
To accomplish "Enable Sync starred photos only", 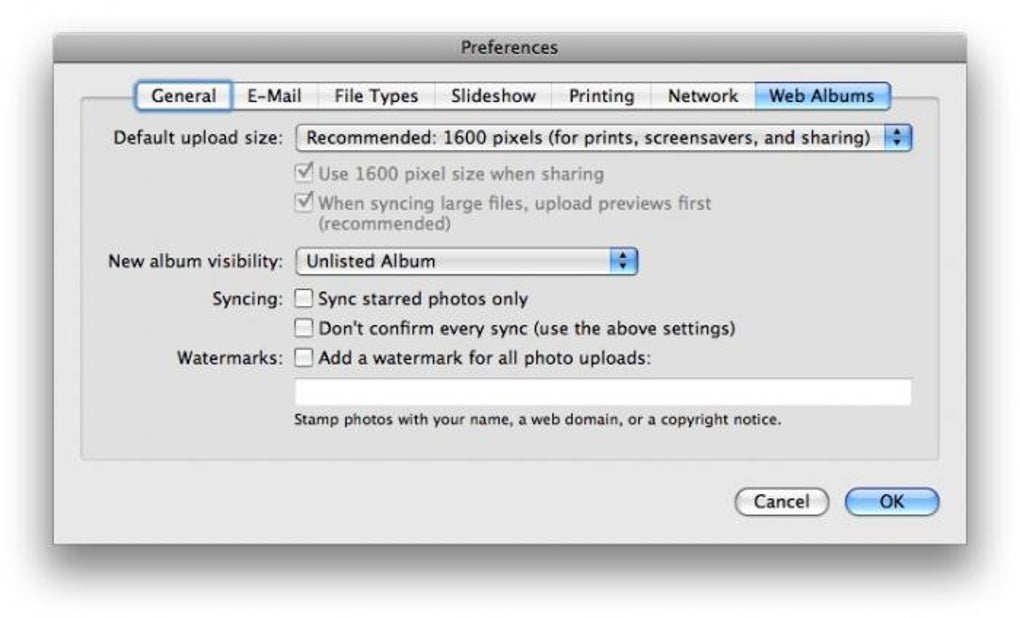I will coord(304,298).
